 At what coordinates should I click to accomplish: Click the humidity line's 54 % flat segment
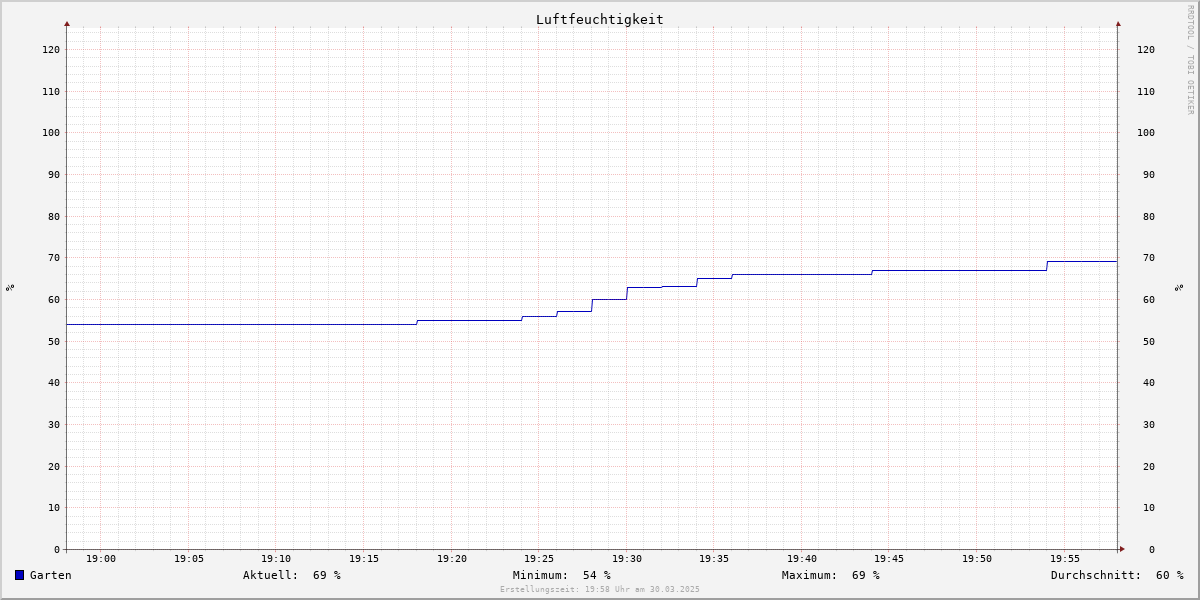(241, 324)
